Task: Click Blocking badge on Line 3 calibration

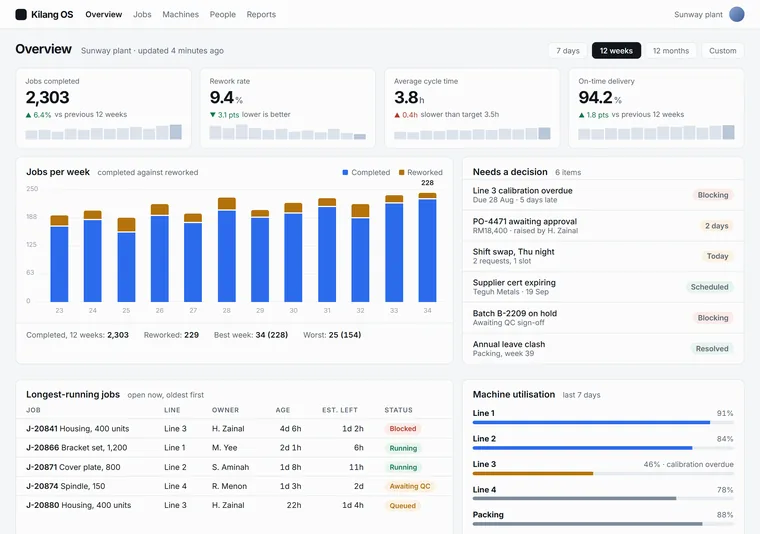Action: pyautogui.click(x=712, y=195)
